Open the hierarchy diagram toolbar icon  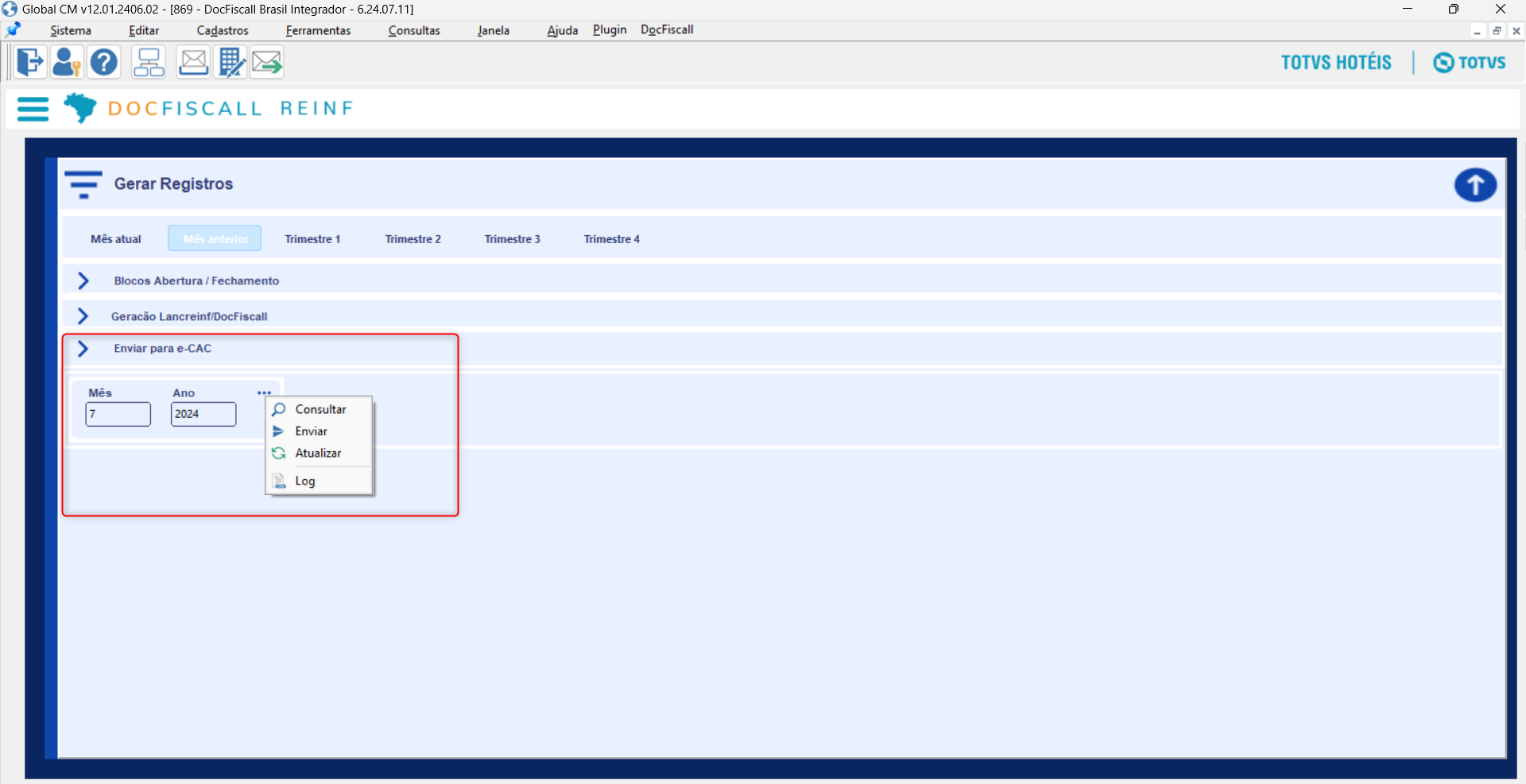(x=149, y=62)
